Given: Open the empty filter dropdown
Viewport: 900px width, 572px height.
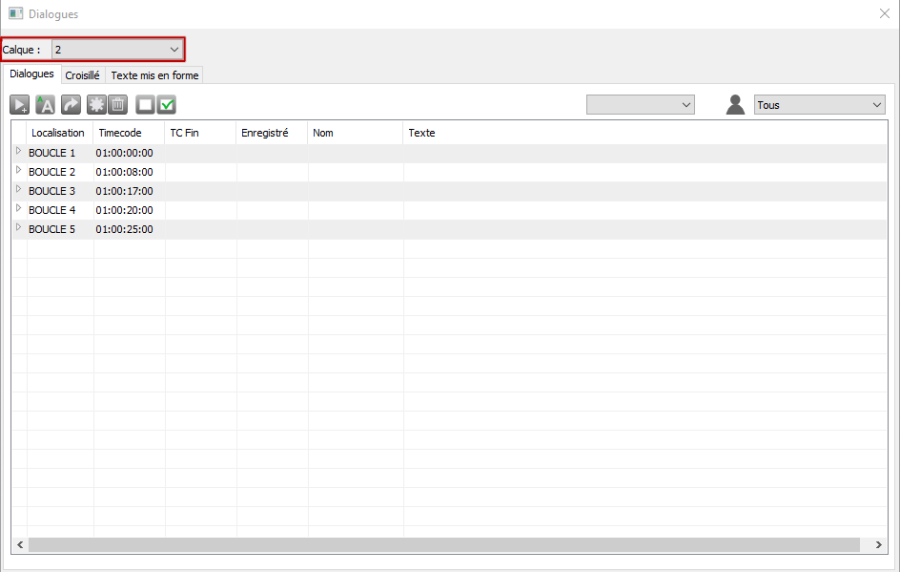Looking at the screenshot, I should [640, 105].
